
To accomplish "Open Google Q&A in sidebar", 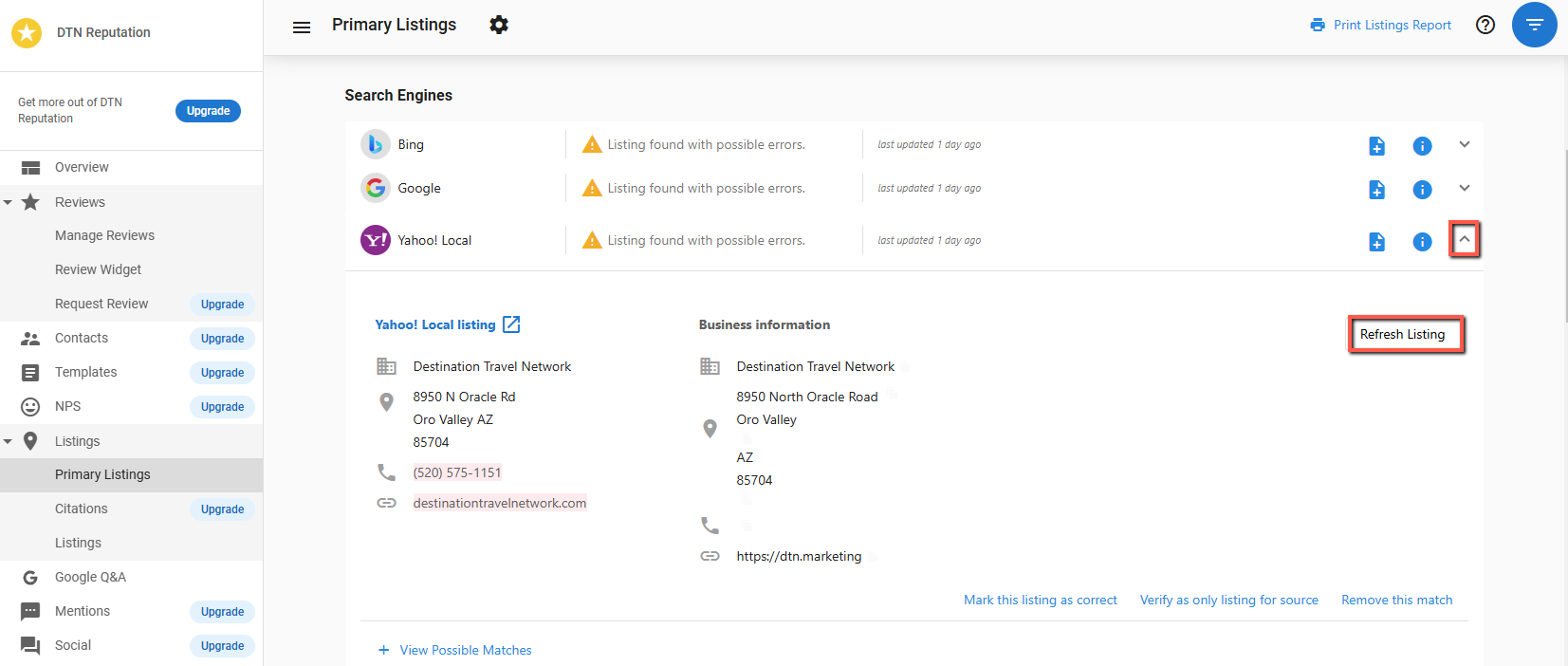I will [90, 577].
